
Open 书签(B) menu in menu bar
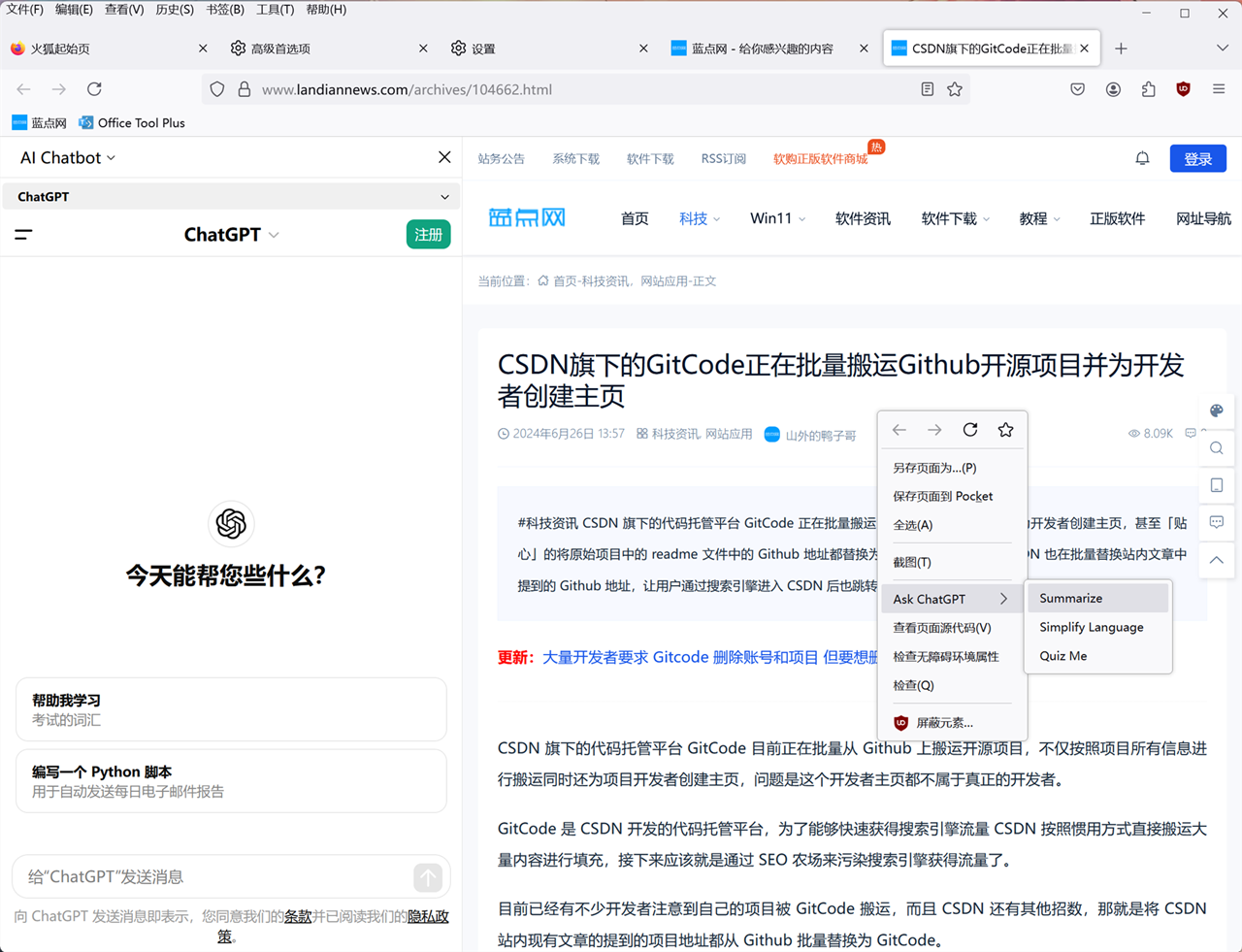[x=225, y=10]
